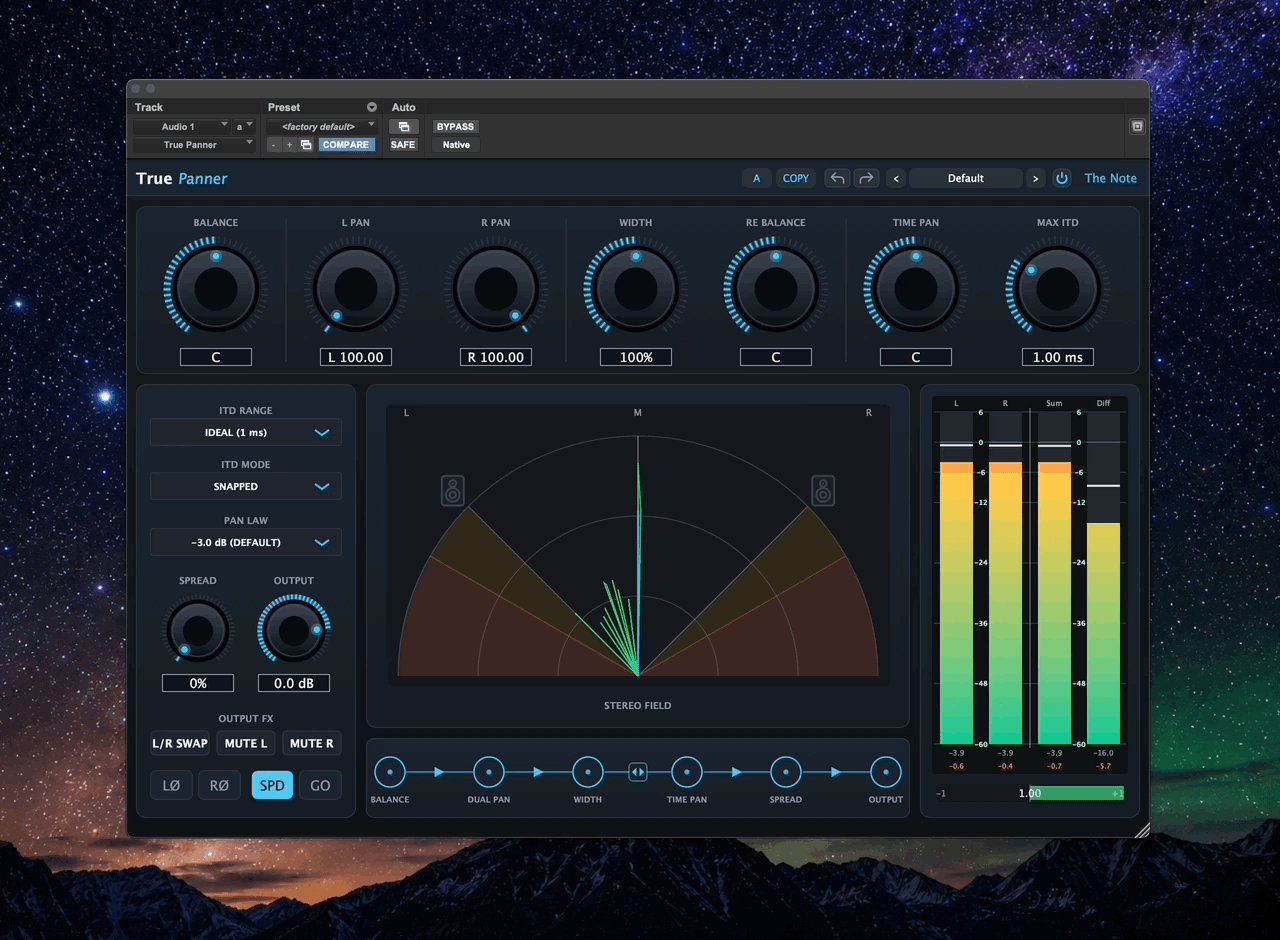The image size is (1280, 940).
Task: Select the A state button
Action: pos(756,178)
